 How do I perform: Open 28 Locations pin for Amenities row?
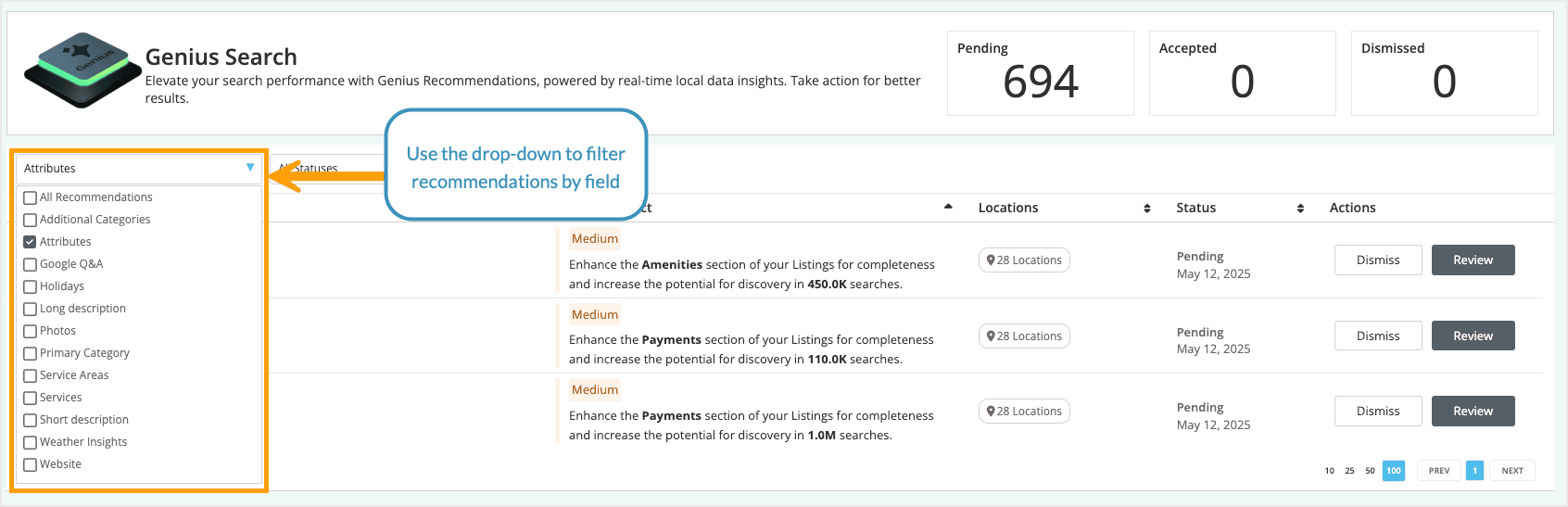coord(1024,260)
